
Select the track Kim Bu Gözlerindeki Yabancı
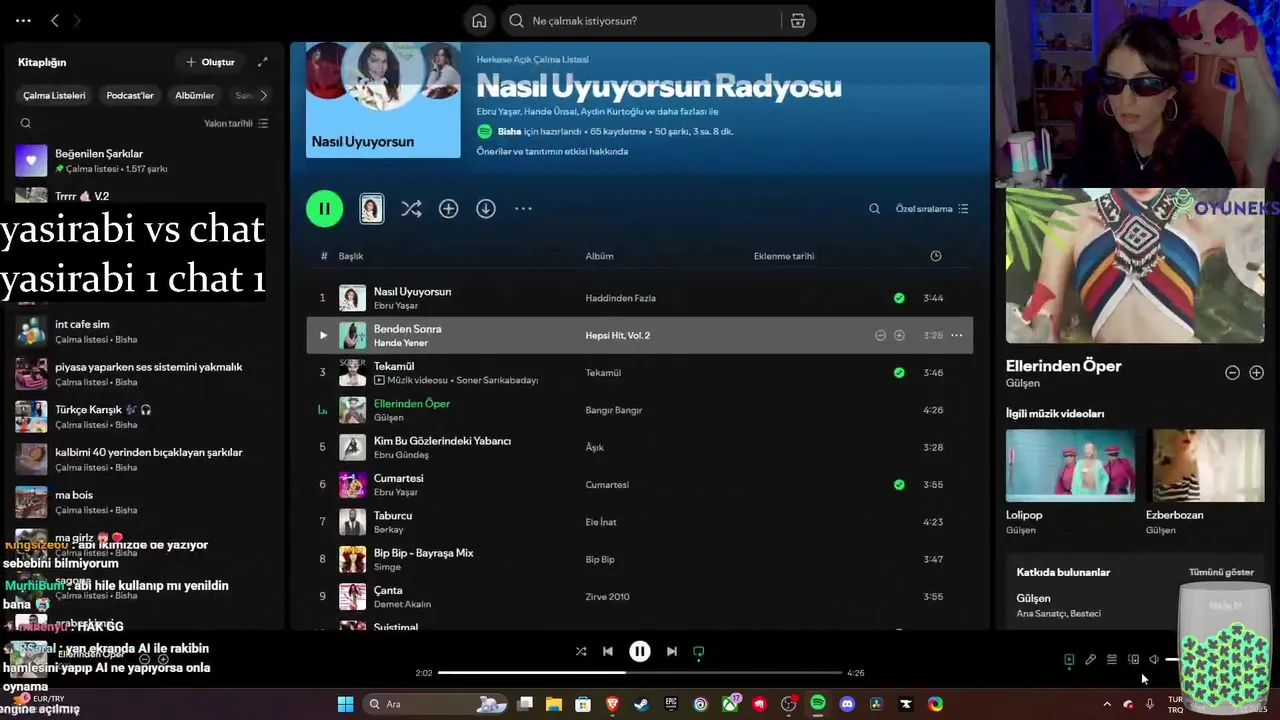click(x=442, y=441)
